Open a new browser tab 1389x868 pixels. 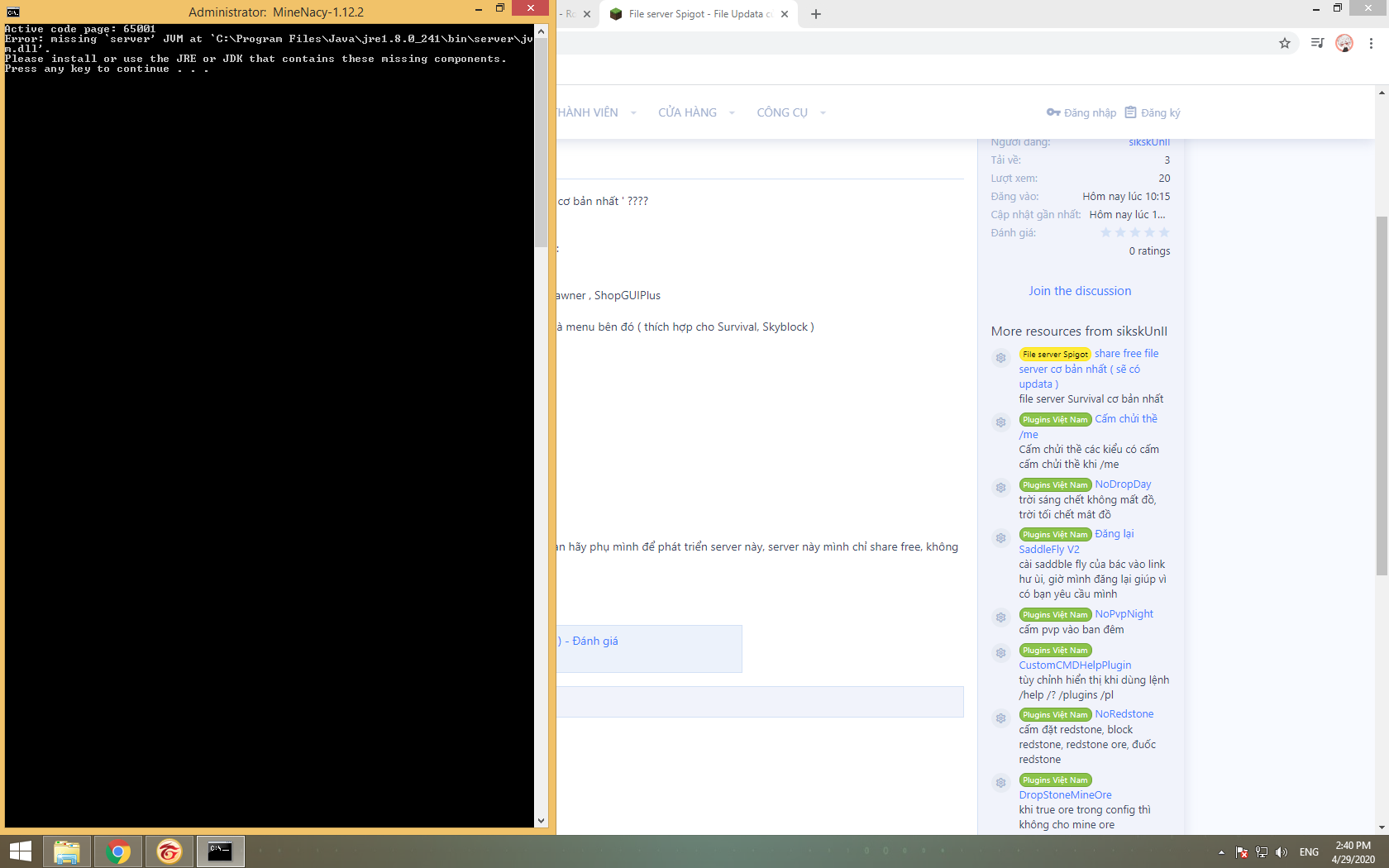(x=816, y=14)
